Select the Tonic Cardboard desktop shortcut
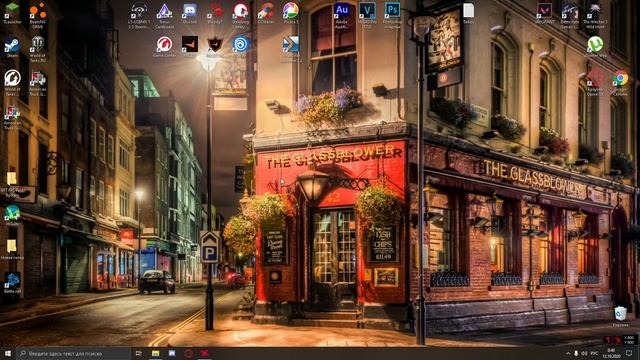This screenshot has height=360, width=640. coord(164,10)
